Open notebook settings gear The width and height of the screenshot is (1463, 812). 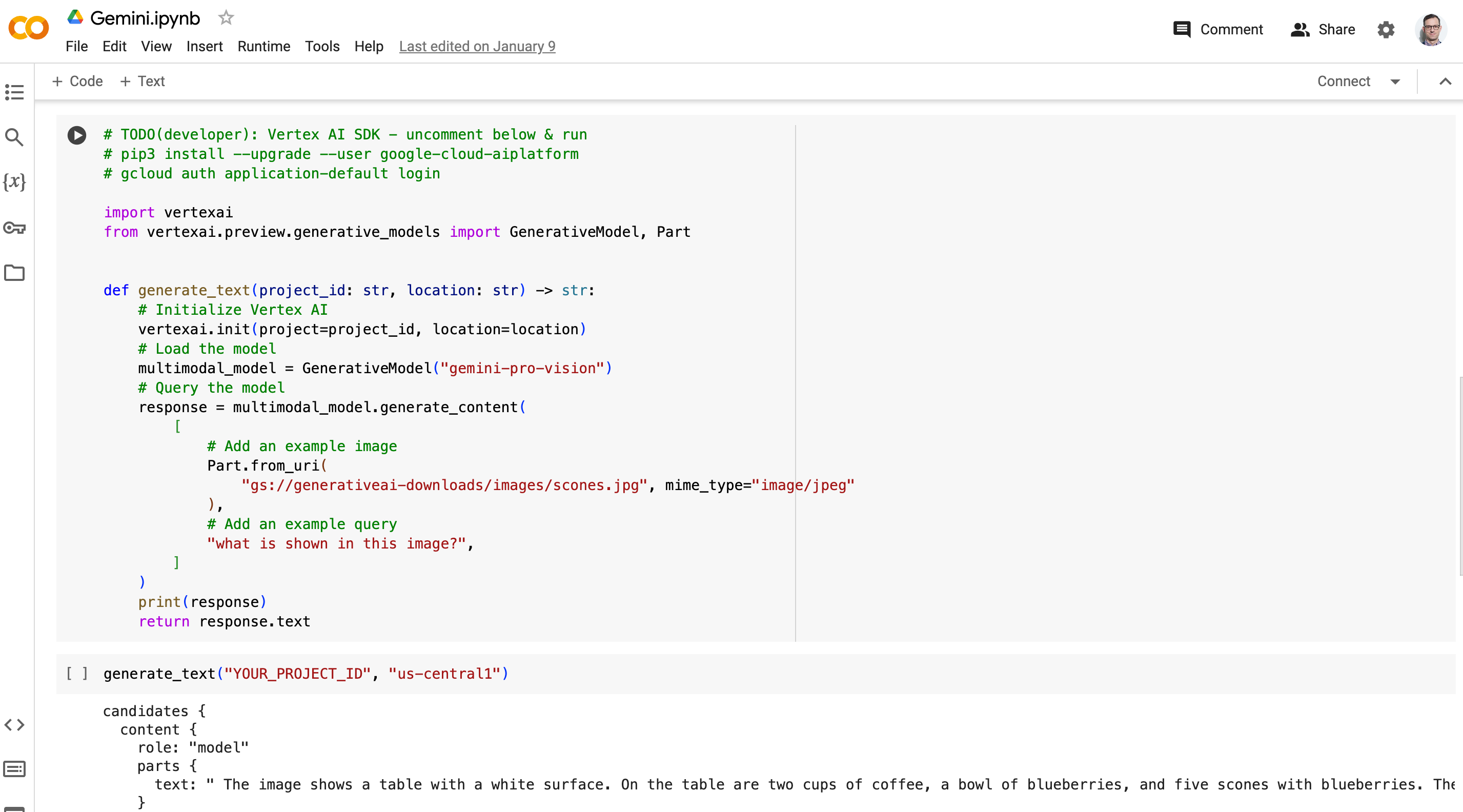point(1386,30)
